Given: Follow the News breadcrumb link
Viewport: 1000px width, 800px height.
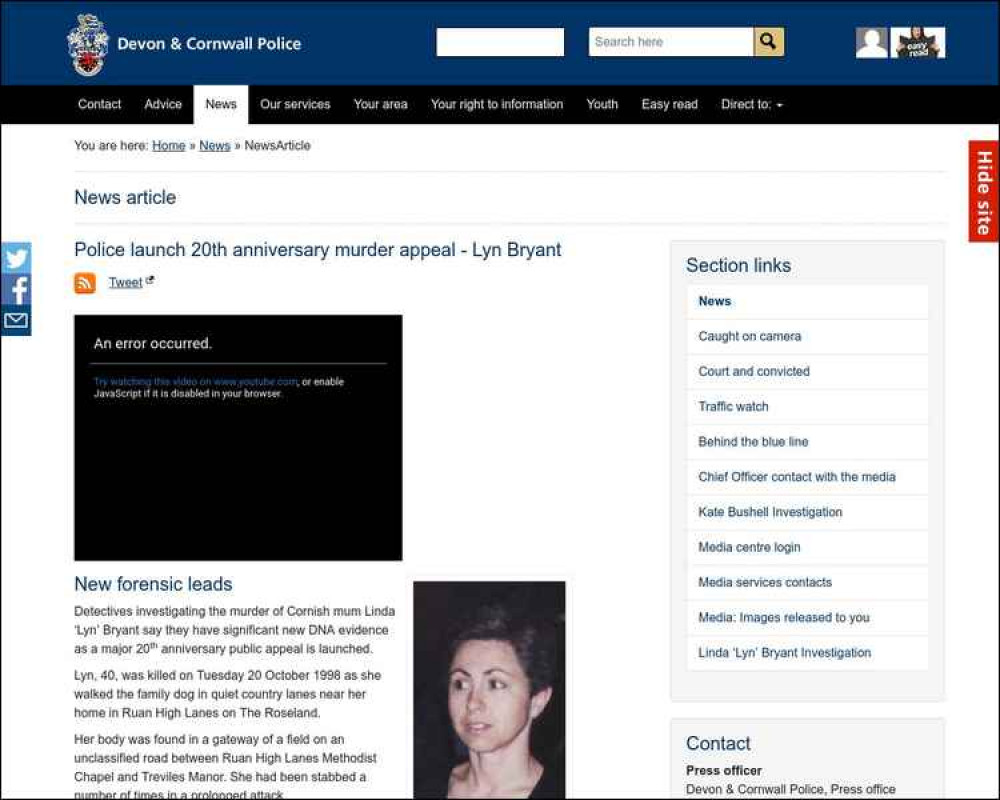Looking at the screenshot, I should point(214,145).
